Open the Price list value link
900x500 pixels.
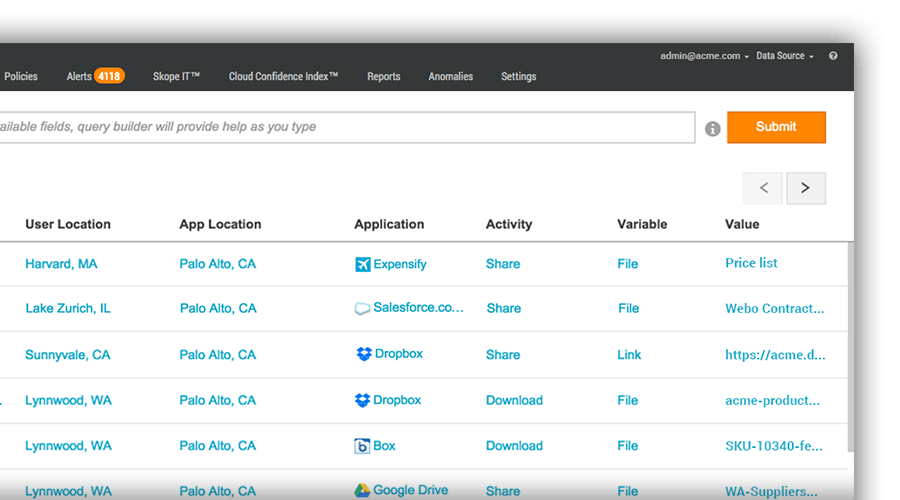pyautogui.click(x=751, y=263)
